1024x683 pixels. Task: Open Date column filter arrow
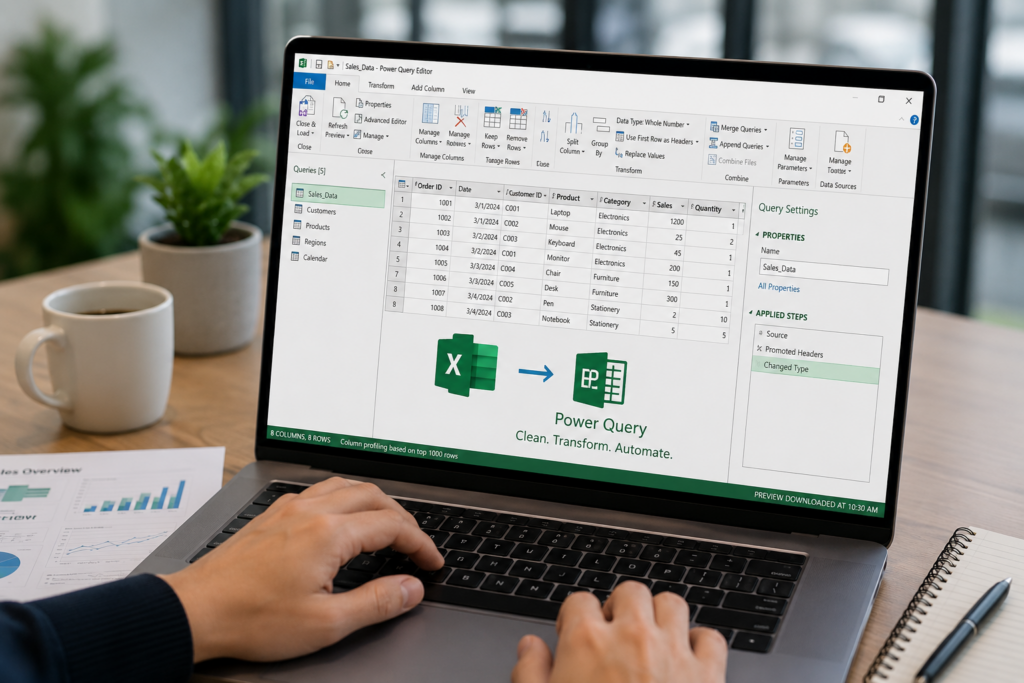pyautogui.click(x=499, y=192)
